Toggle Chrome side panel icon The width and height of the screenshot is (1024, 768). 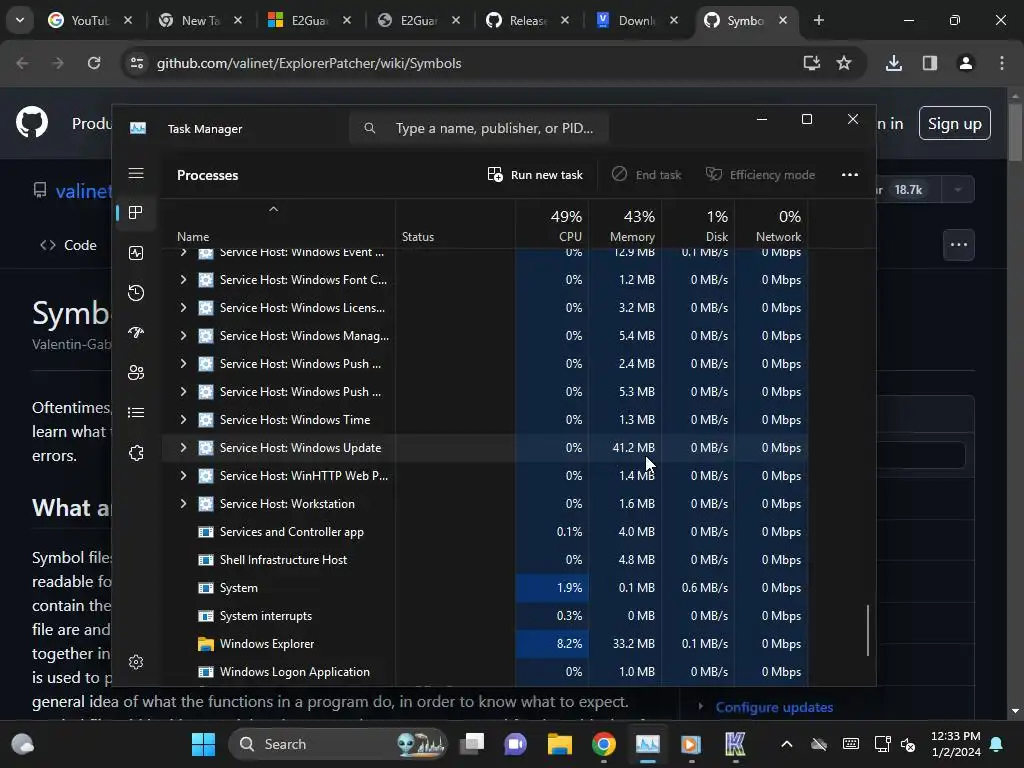[x=930, y=63]
